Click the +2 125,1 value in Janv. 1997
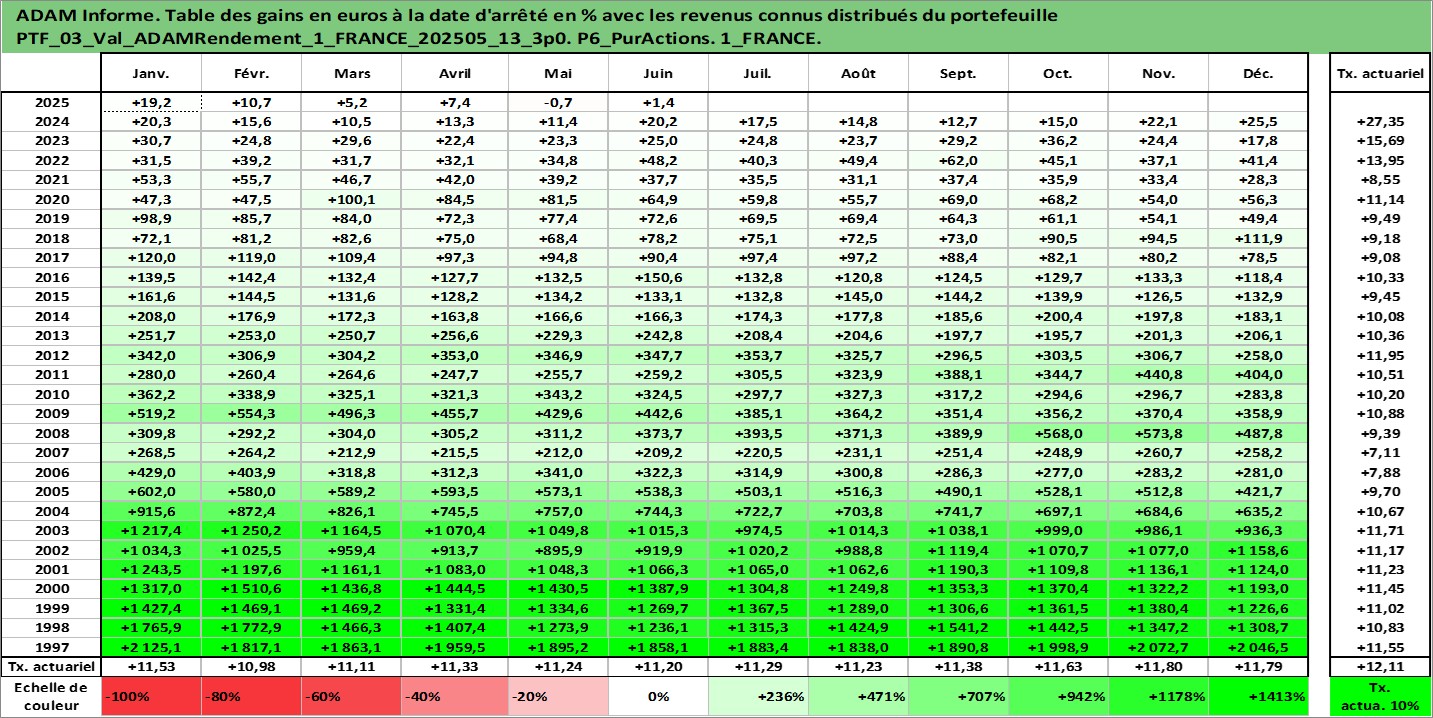Image resolution: width=1433 pixels, height=718 pixels. pyautogui.click(x=152, y=647)
